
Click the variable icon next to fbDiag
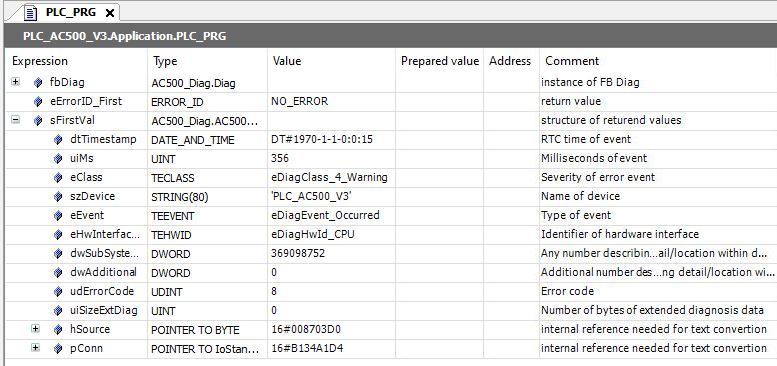(x=38, y=82)
